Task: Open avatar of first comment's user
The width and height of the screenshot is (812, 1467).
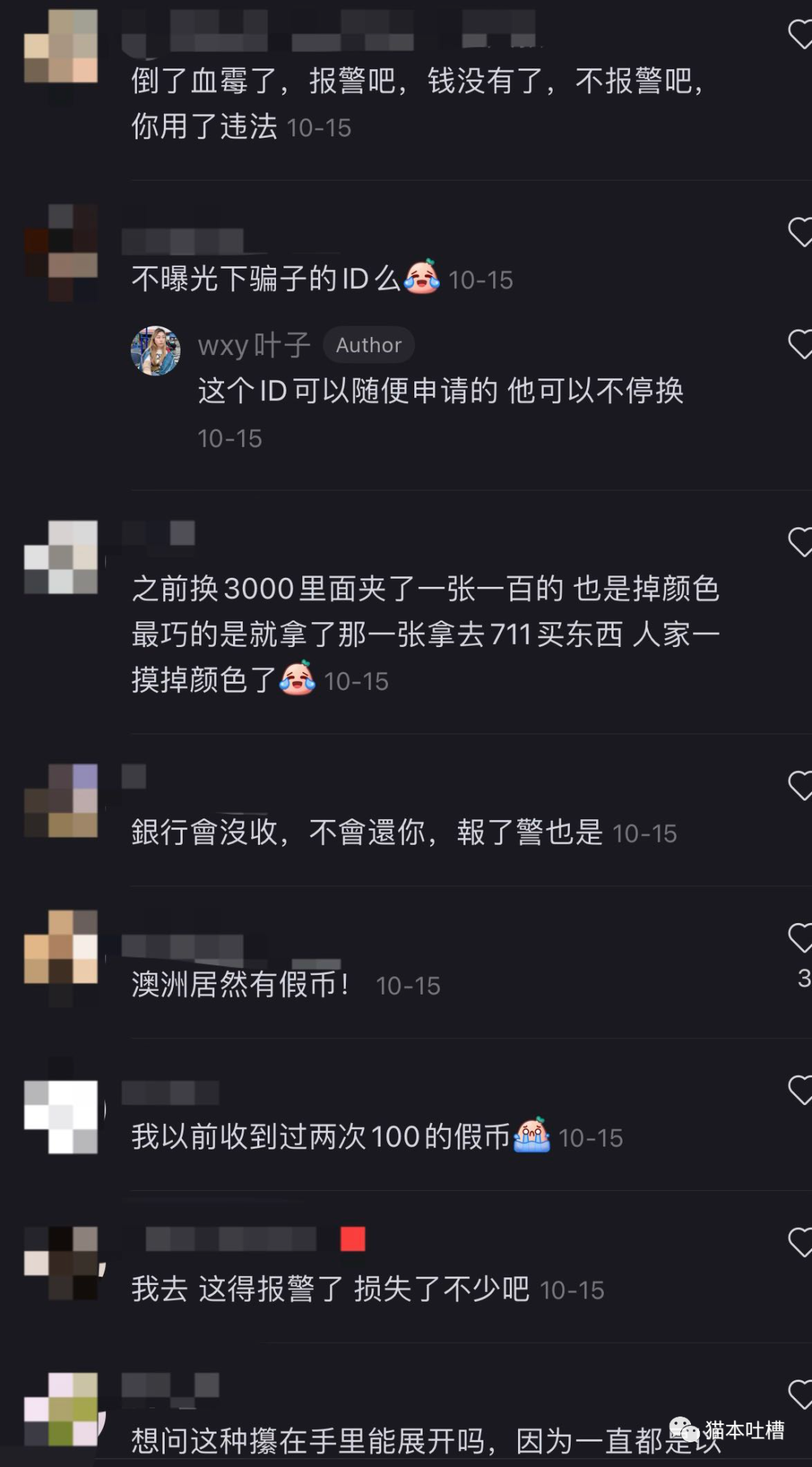Action: [x=61, y=46]
